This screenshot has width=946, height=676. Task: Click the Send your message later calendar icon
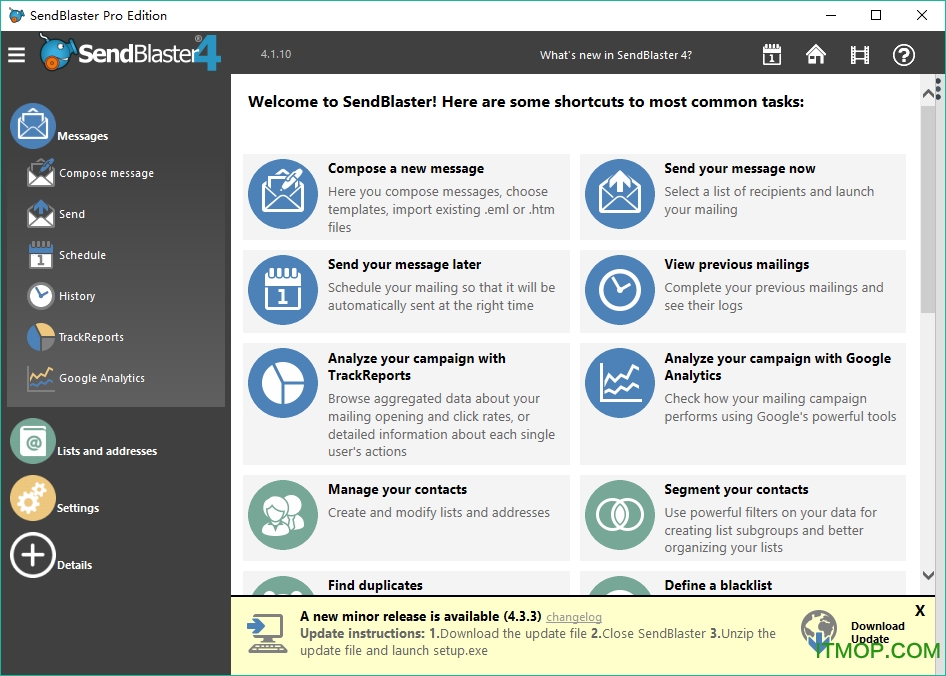click(283, 290)
